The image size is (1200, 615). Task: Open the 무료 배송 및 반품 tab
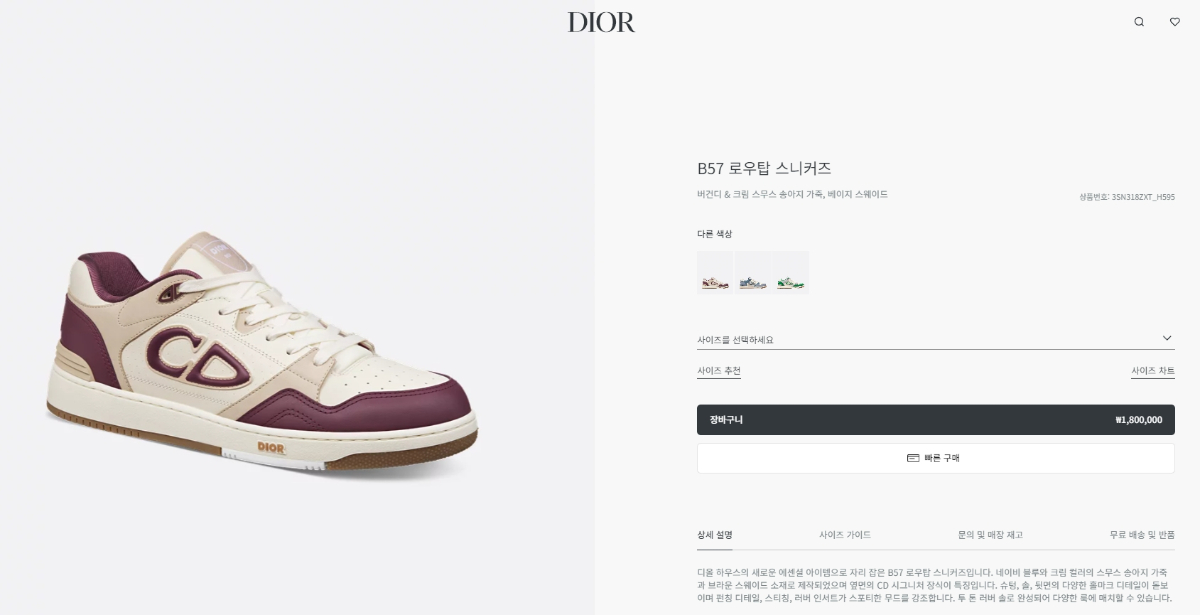[x=1142, y=535]
